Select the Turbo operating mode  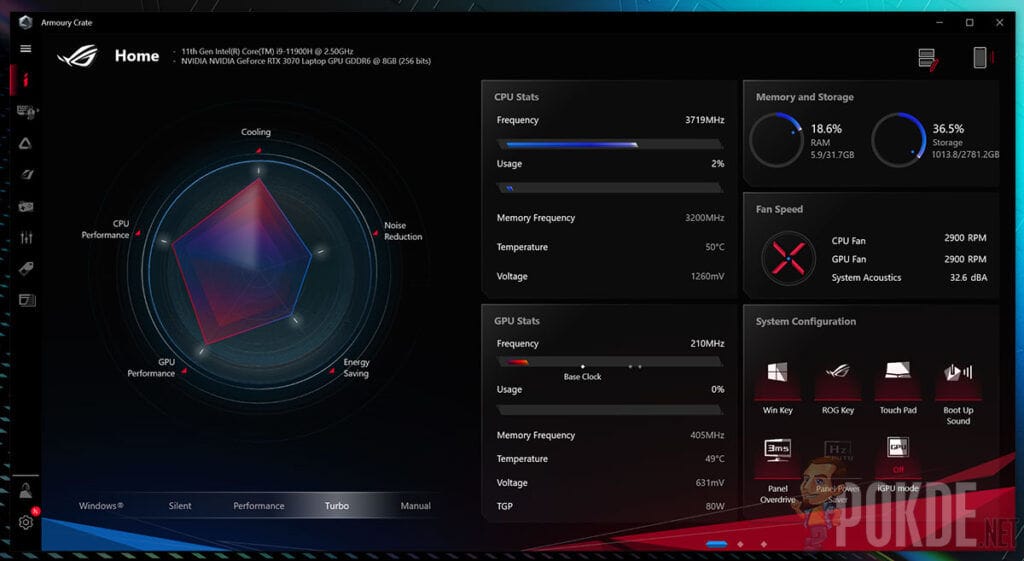coord(337,505)
